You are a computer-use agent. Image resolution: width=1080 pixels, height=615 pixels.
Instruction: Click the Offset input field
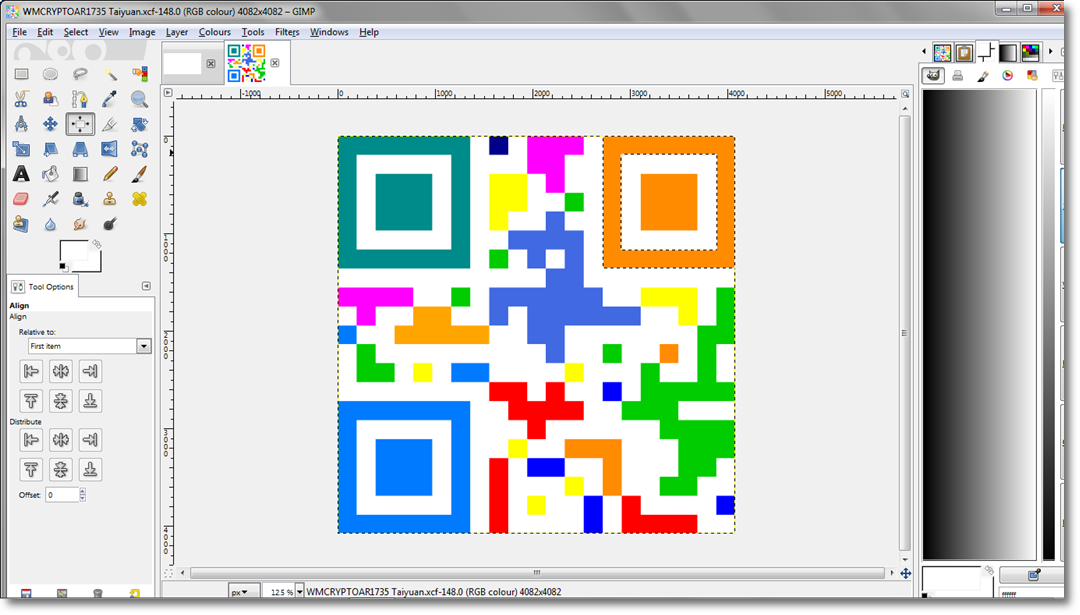(x=62, y=494)
